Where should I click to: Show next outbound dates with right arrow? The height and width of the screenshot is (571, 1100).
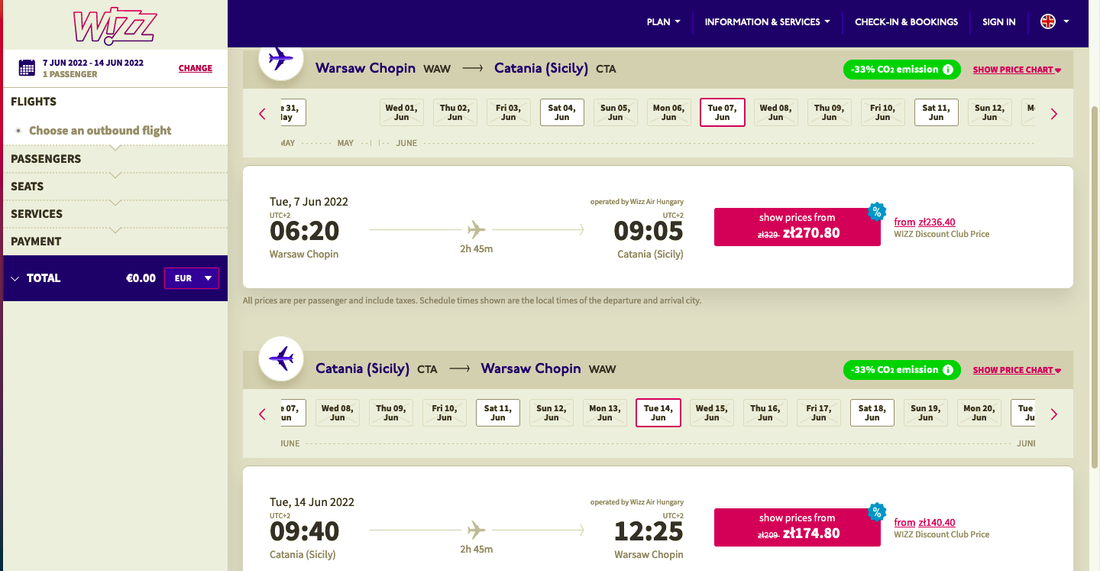point(1054,114)
